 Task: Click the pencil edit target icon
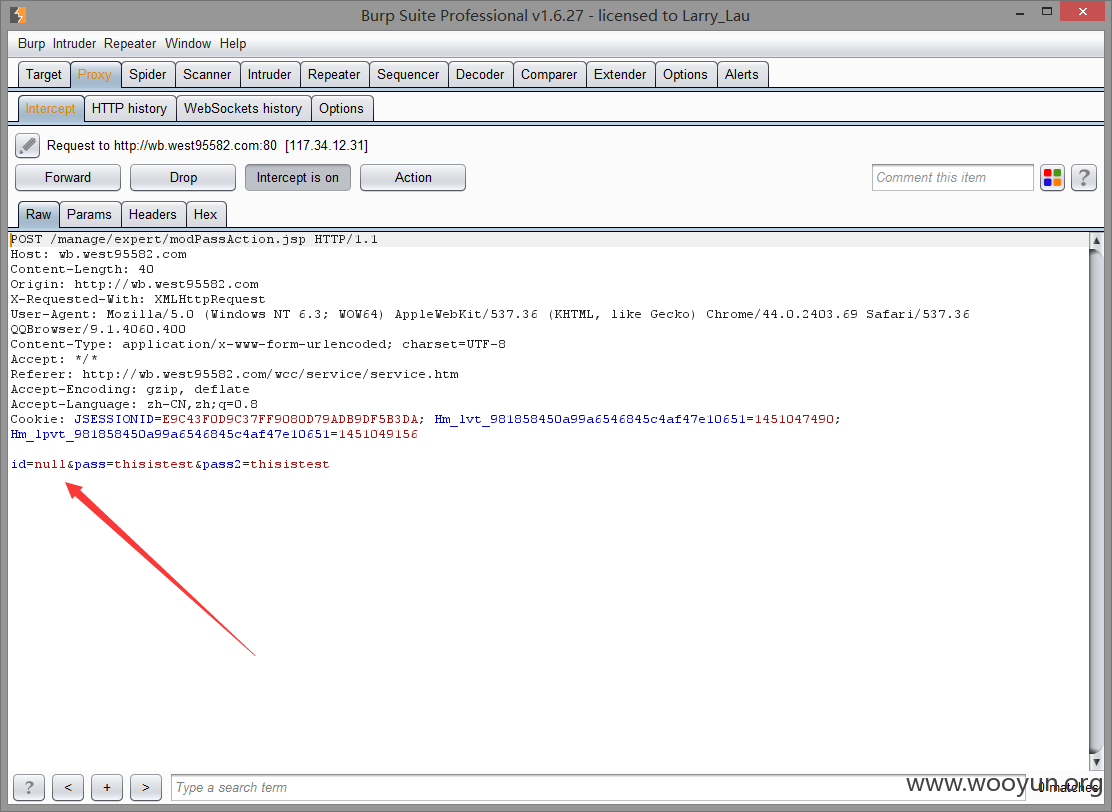tap(28, 145)
